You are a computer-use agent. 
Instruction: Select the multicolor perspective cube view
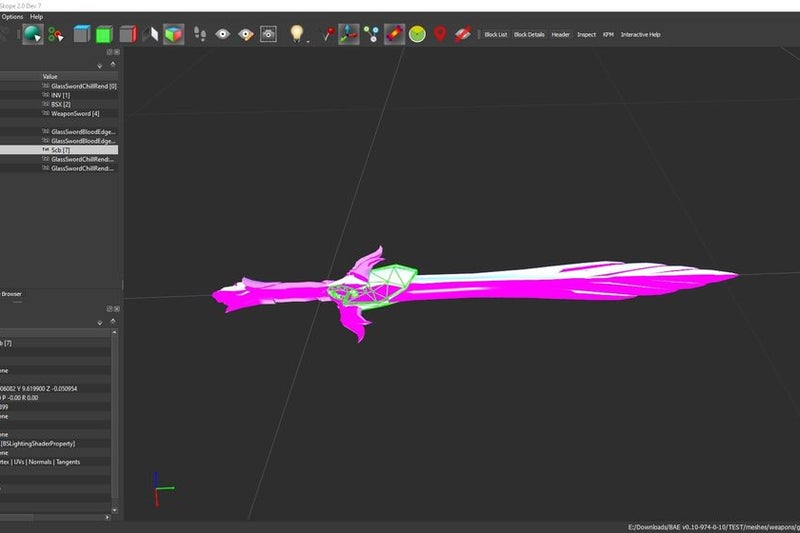coord(173,34)
